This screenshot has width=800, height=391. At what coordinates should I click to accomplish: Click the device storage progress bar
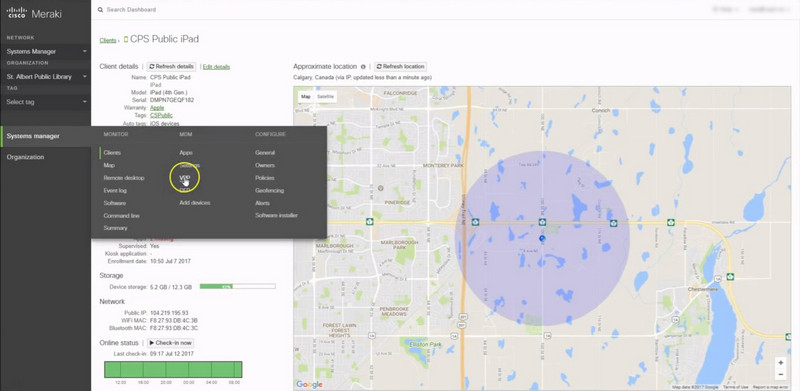(x=238, y=287)
